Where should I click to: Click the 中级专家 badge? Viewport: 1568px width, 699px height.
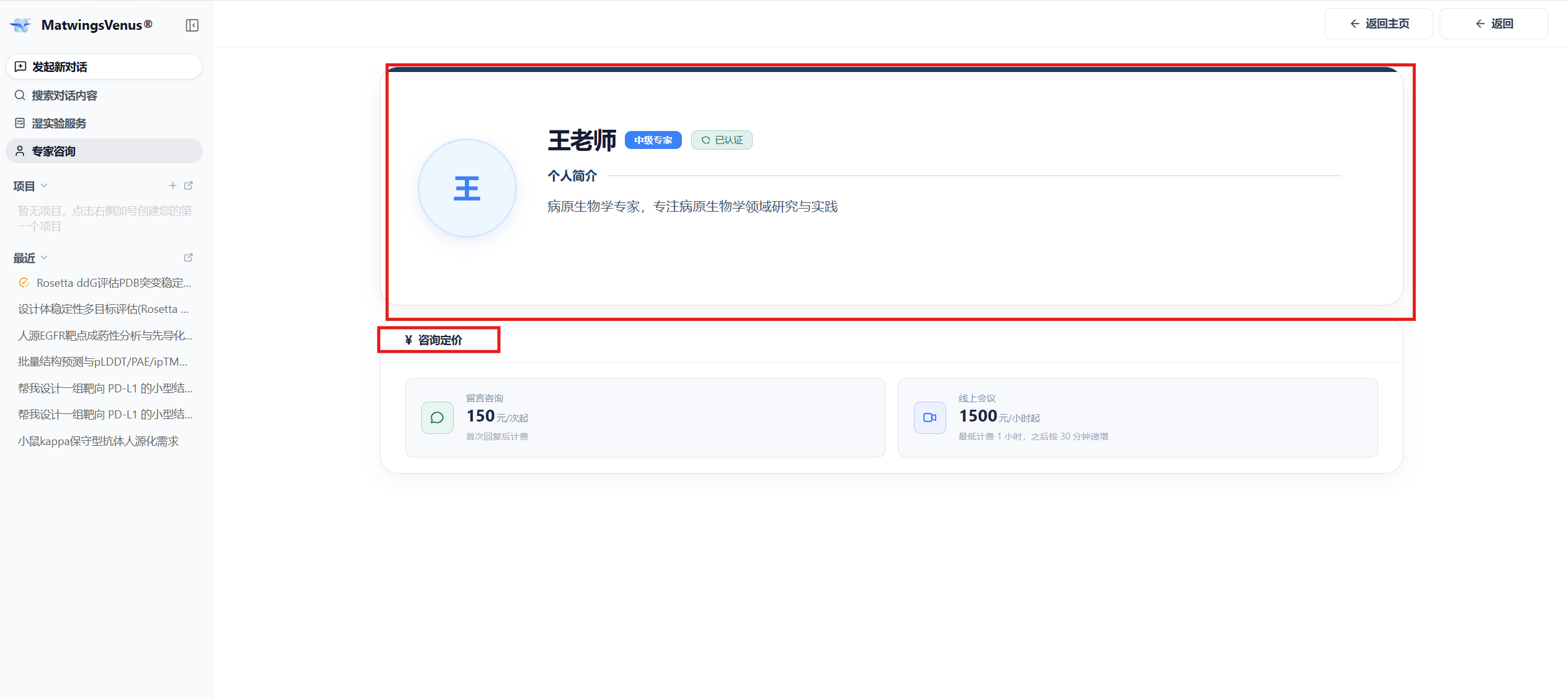coord(653,140)
